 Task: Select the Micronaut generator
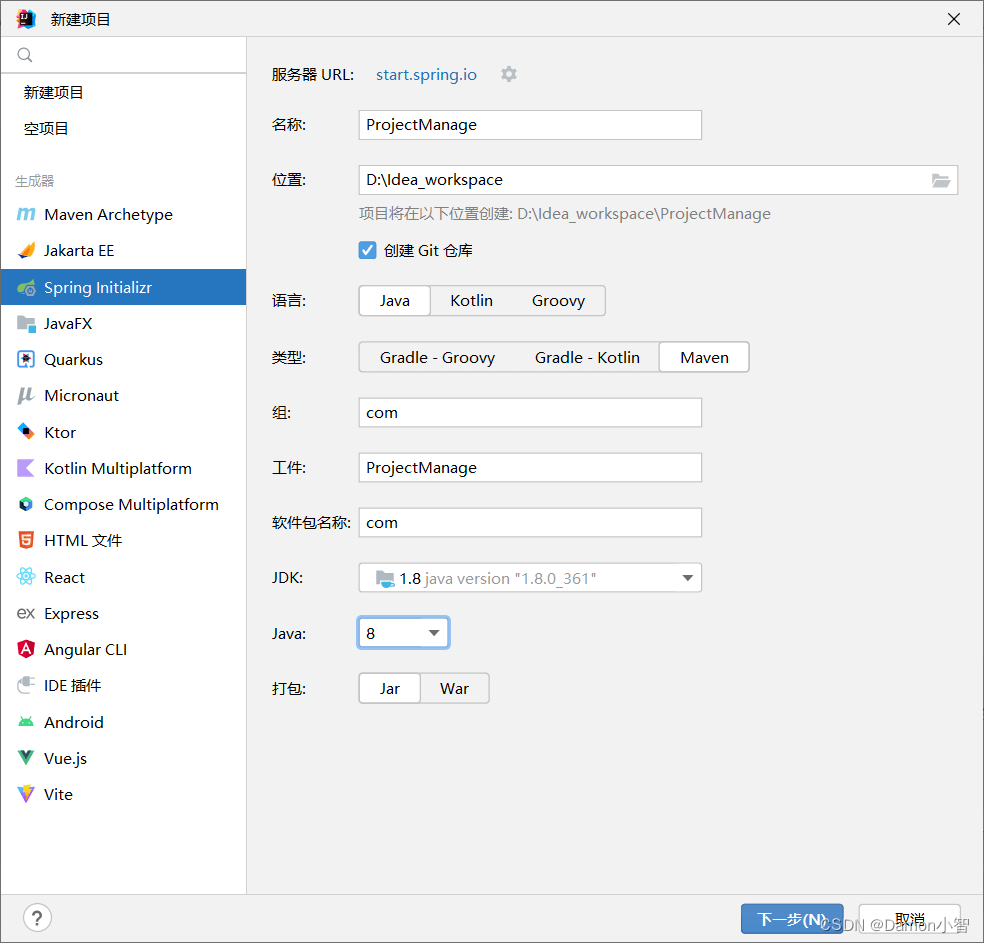coord(81,395)
